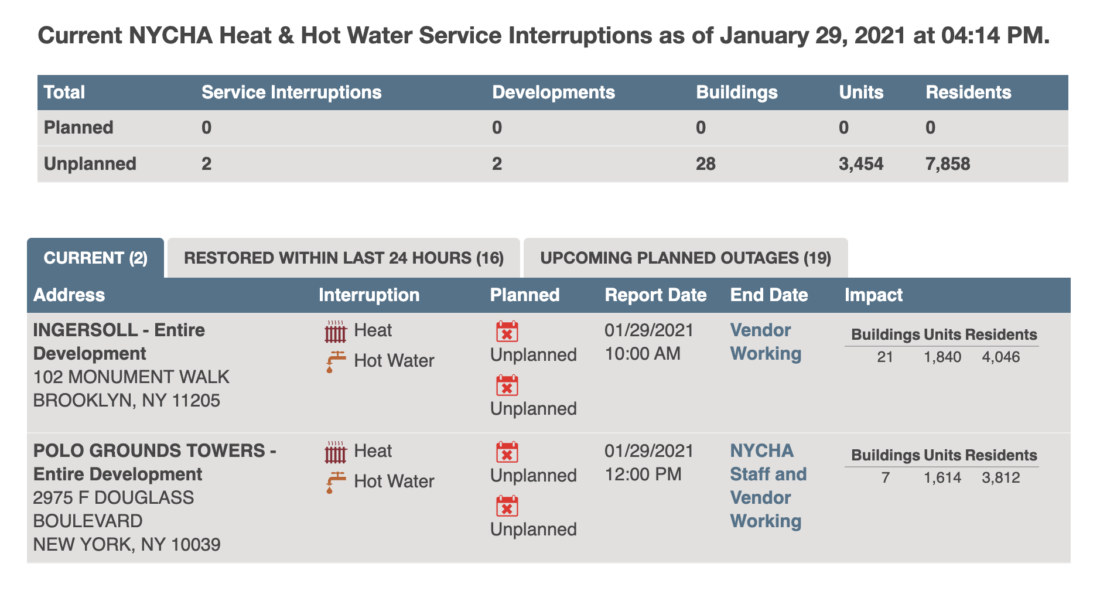Click the Report Date column header

(x=655, y=295)
